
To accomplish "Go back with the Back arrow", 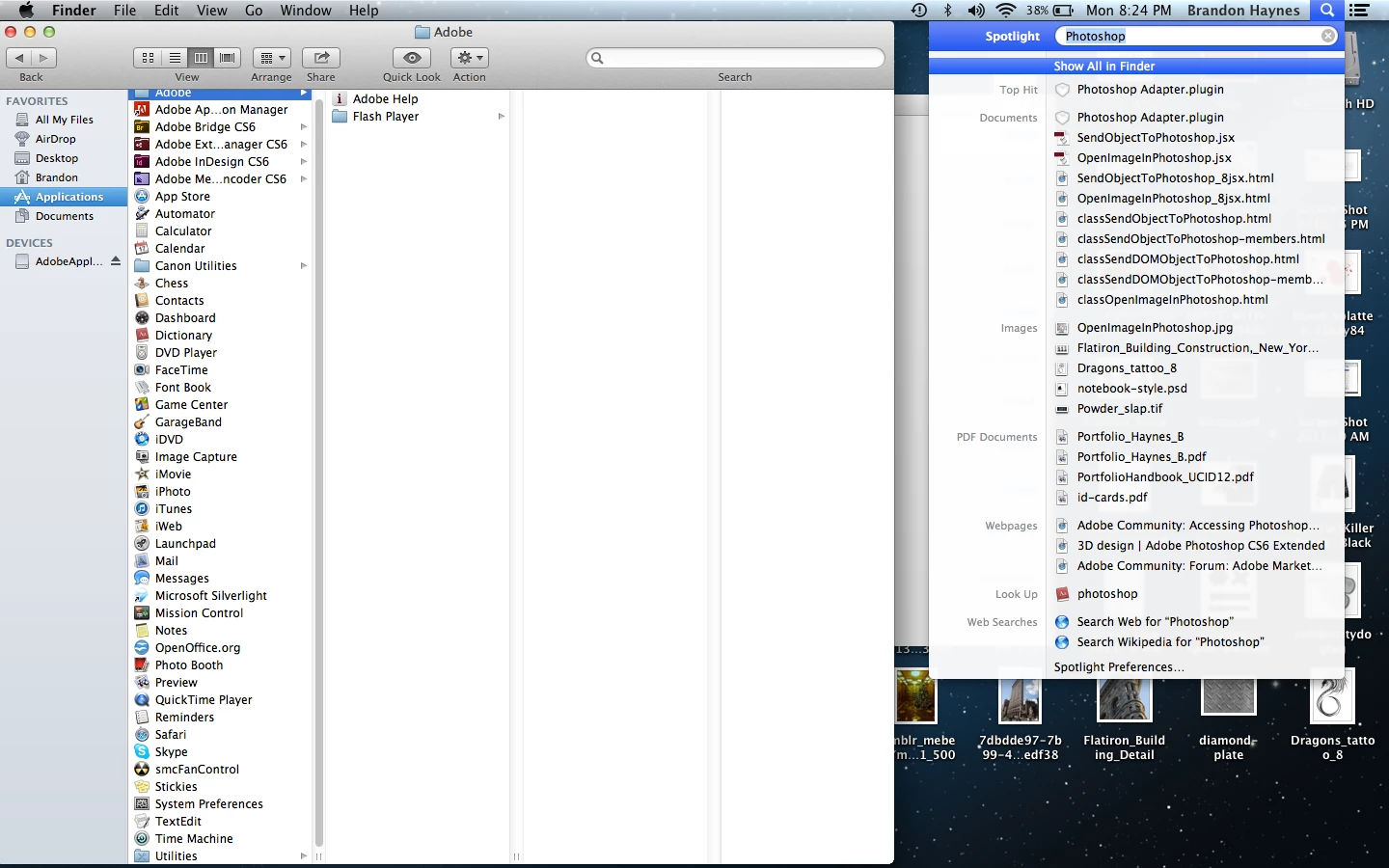I will [x=19, y=58].
